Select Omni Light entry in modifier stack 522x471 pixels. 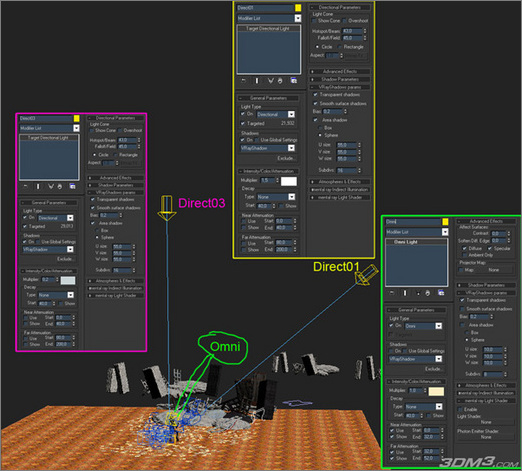click(x=416, y=242)
